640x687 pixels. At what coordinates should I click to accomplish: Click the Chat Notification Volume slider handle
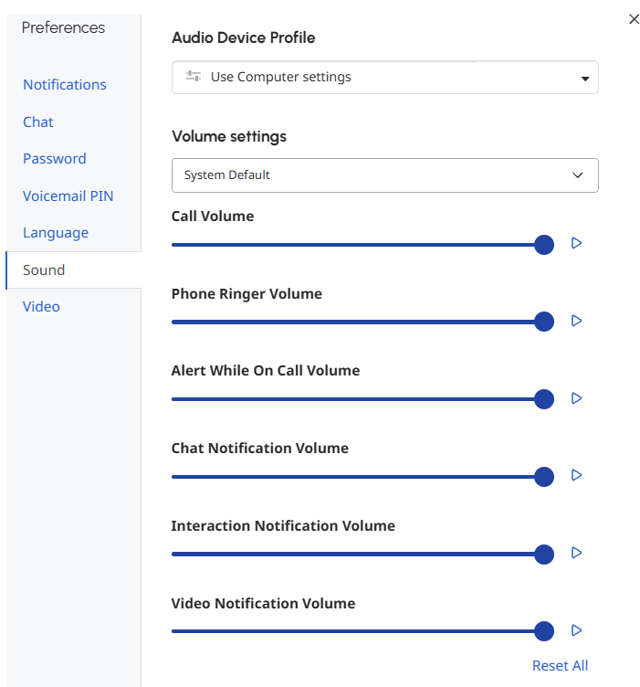(544, 477)
